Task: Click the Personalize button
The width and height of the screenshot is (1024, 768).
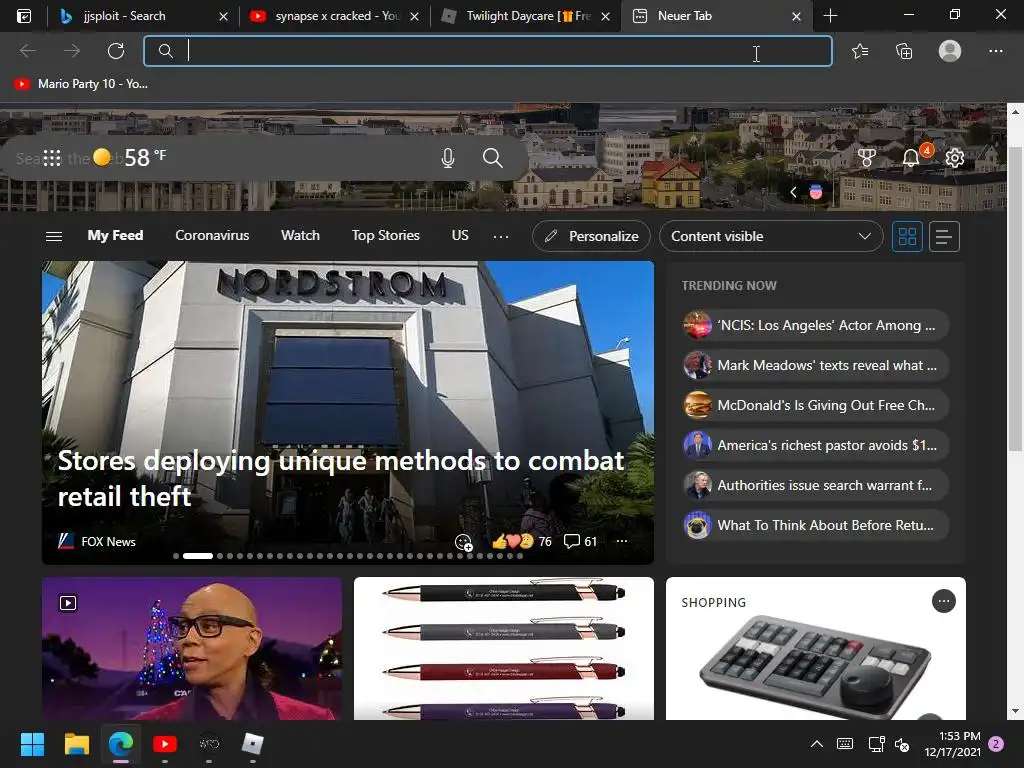Action: click(591, 236)
